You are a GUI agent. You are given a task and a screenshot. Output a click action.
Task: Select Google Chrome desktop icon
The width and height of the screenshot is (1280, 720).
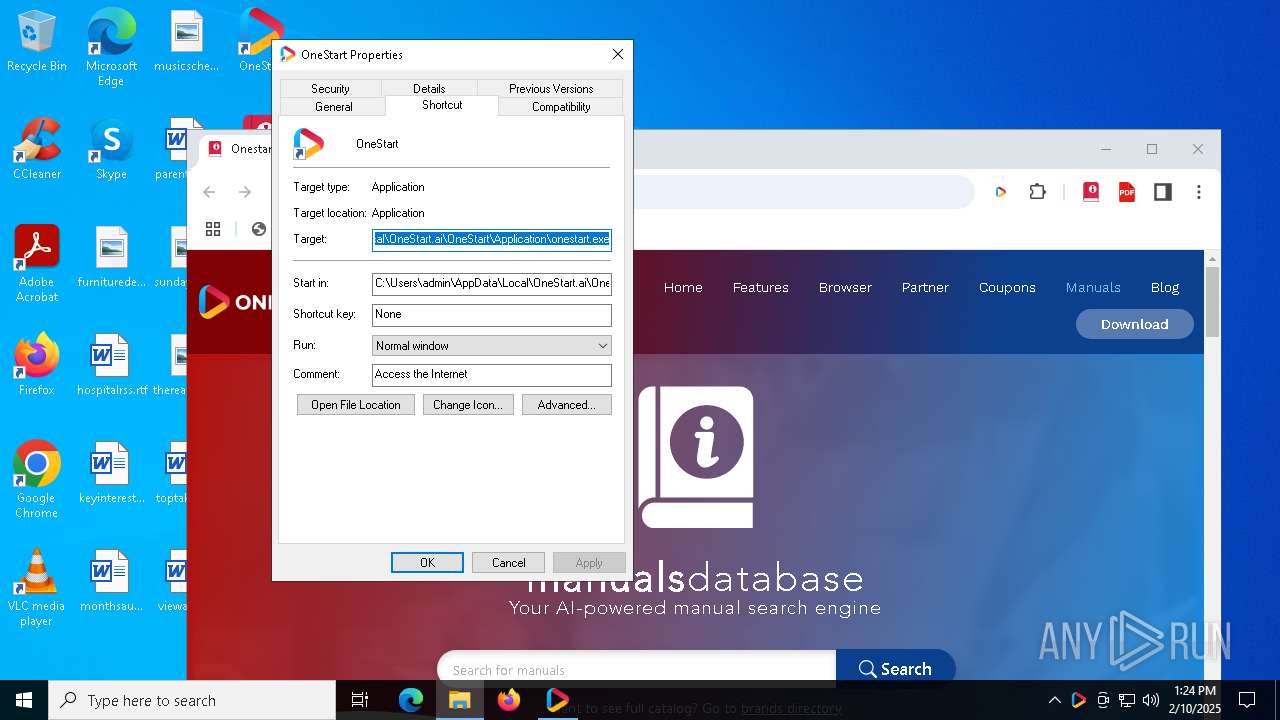tap(37, 480)
